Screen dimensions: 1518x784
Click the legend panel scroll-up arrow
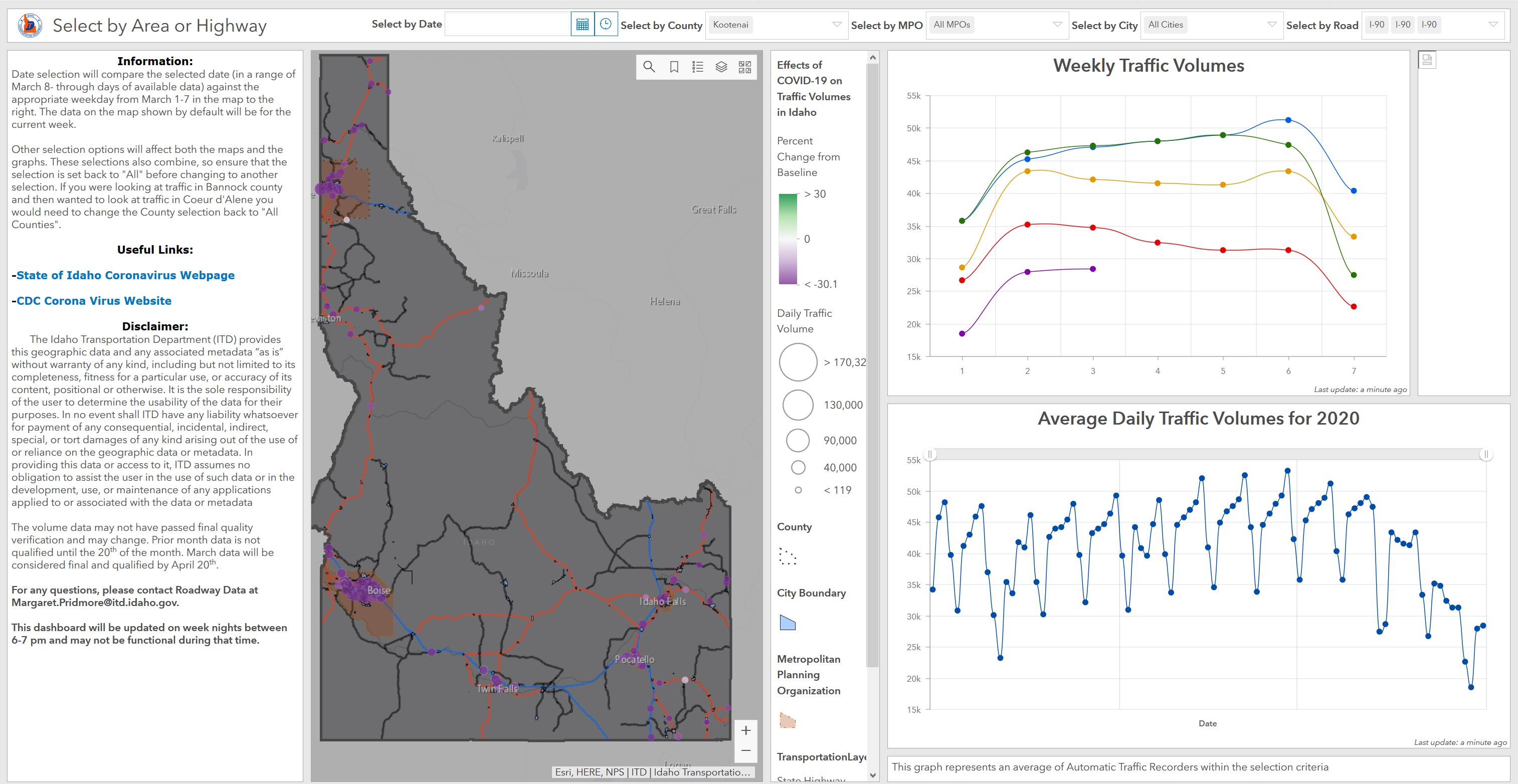click(x=873, y=57)
